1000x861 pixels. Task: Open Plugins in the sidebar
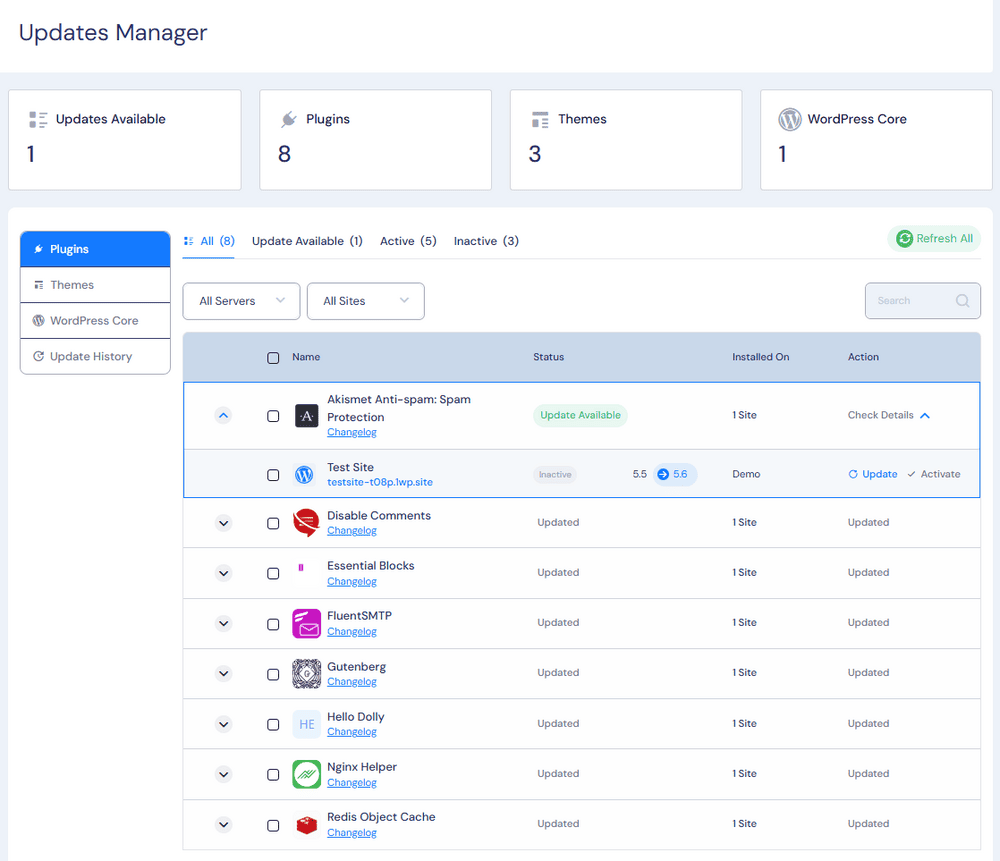coord(95,249)
